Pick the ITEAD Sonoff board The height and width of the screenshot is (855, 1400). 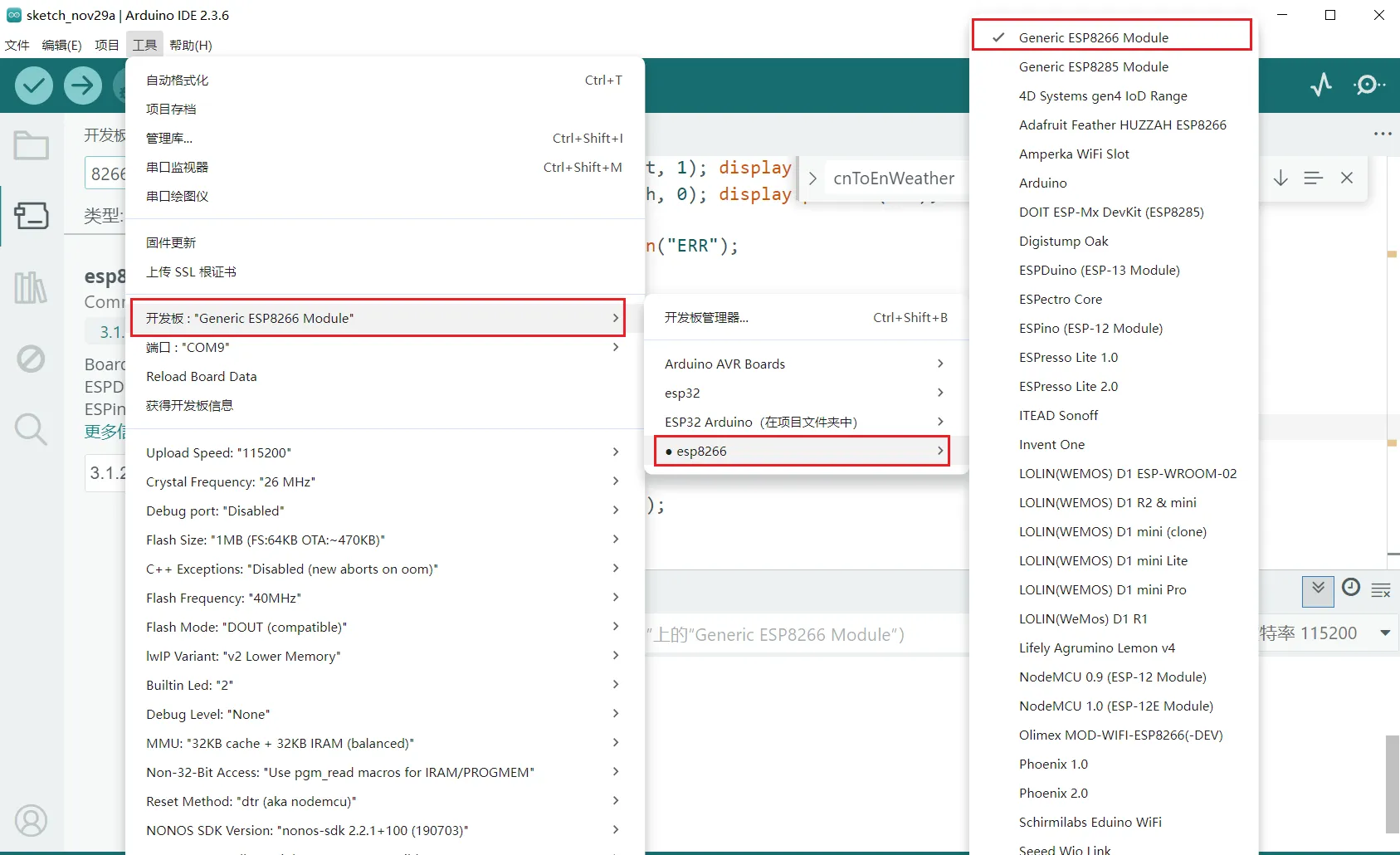(x=1112, y=415)
